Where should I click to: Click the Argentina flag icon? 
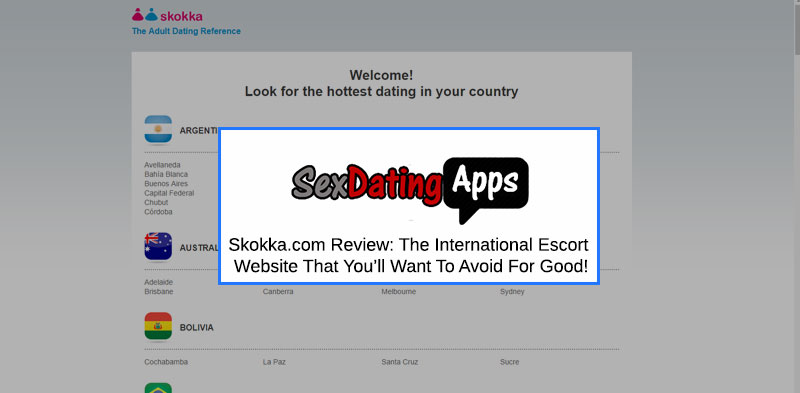click(158, 130)
